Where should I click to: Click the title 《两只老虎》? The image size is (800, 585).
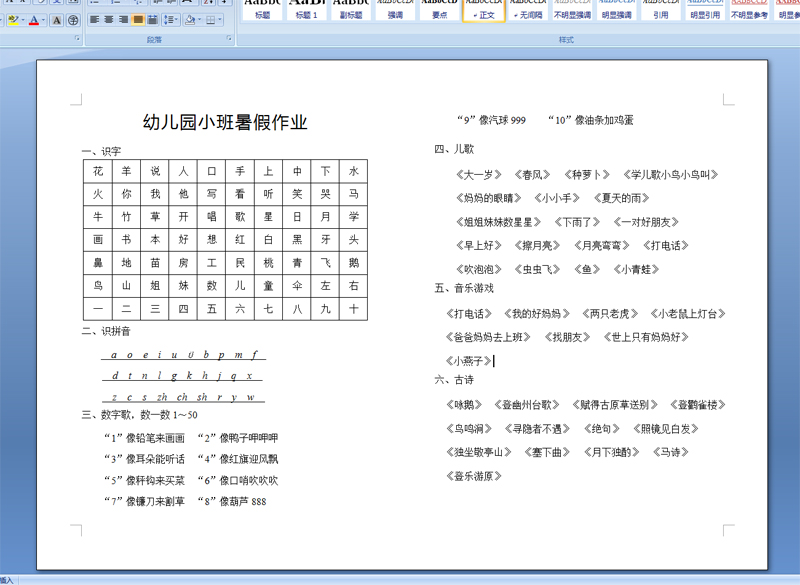(x=610, y=314)
